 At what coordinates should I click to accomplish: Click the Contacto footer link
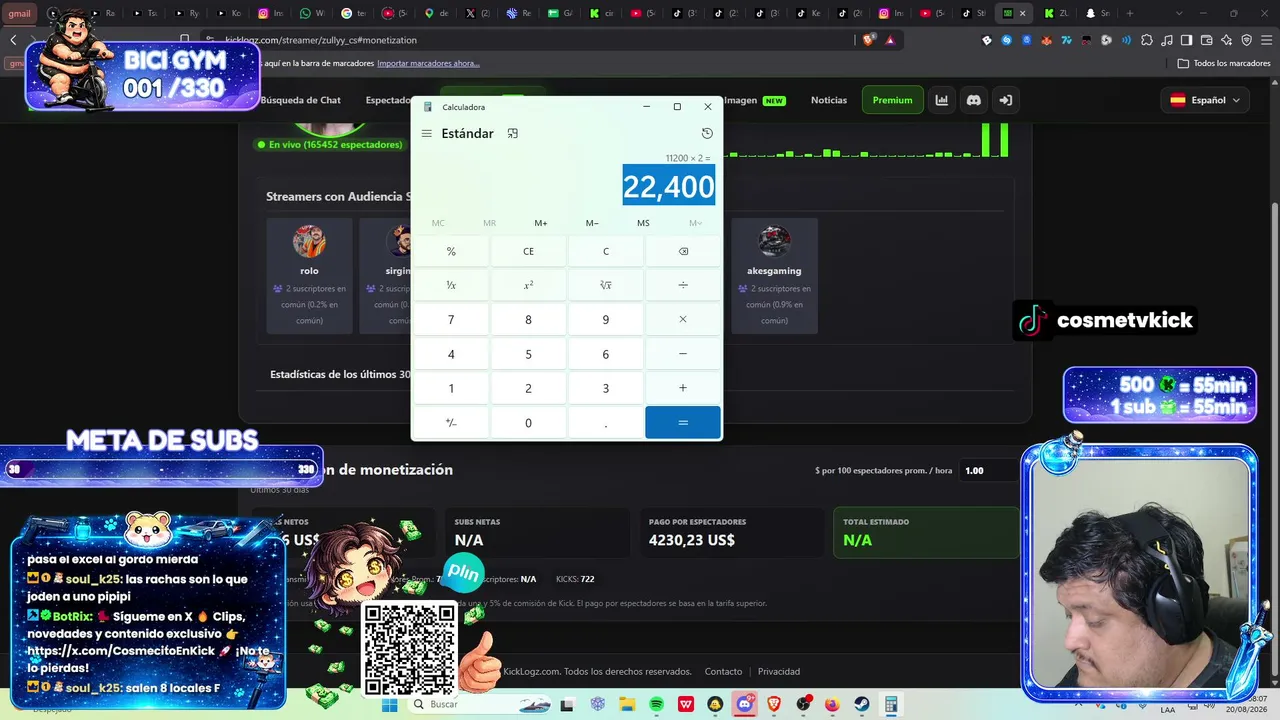723,672
